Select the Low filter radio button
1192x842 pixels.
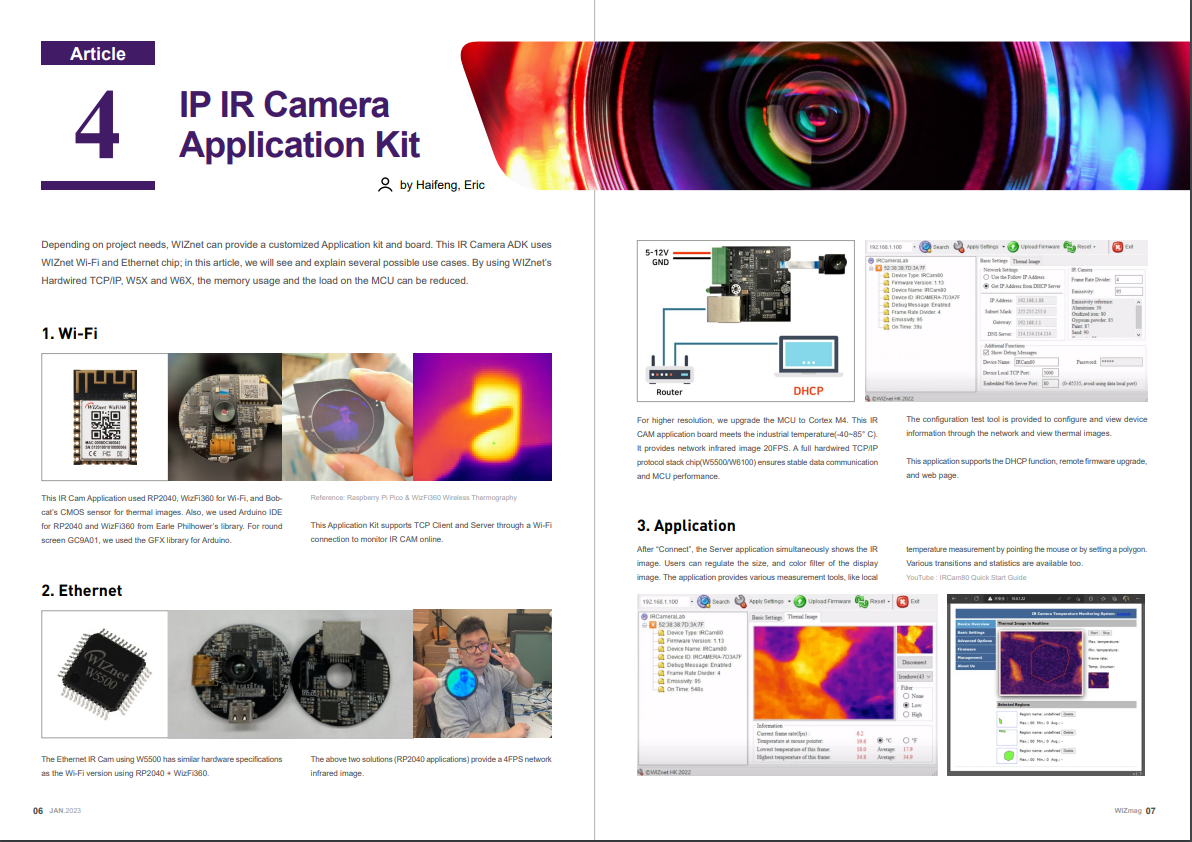[906, 705]
